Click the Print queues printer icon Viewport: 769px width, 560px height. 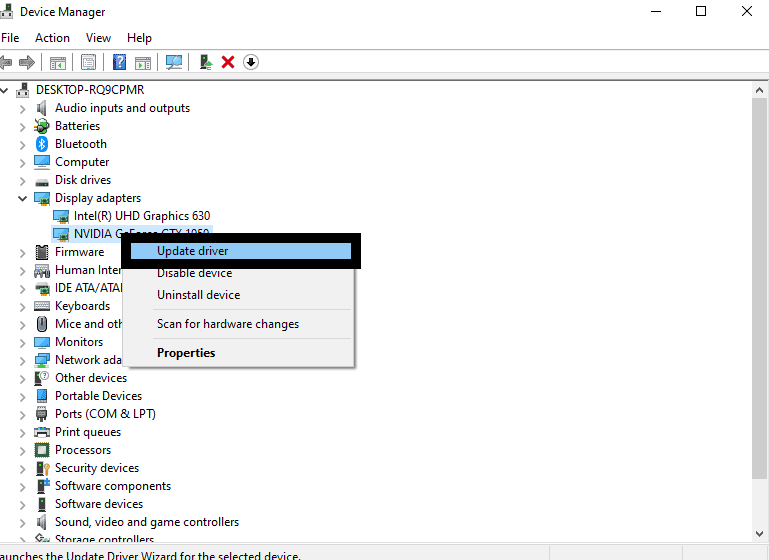pos(42,432)
